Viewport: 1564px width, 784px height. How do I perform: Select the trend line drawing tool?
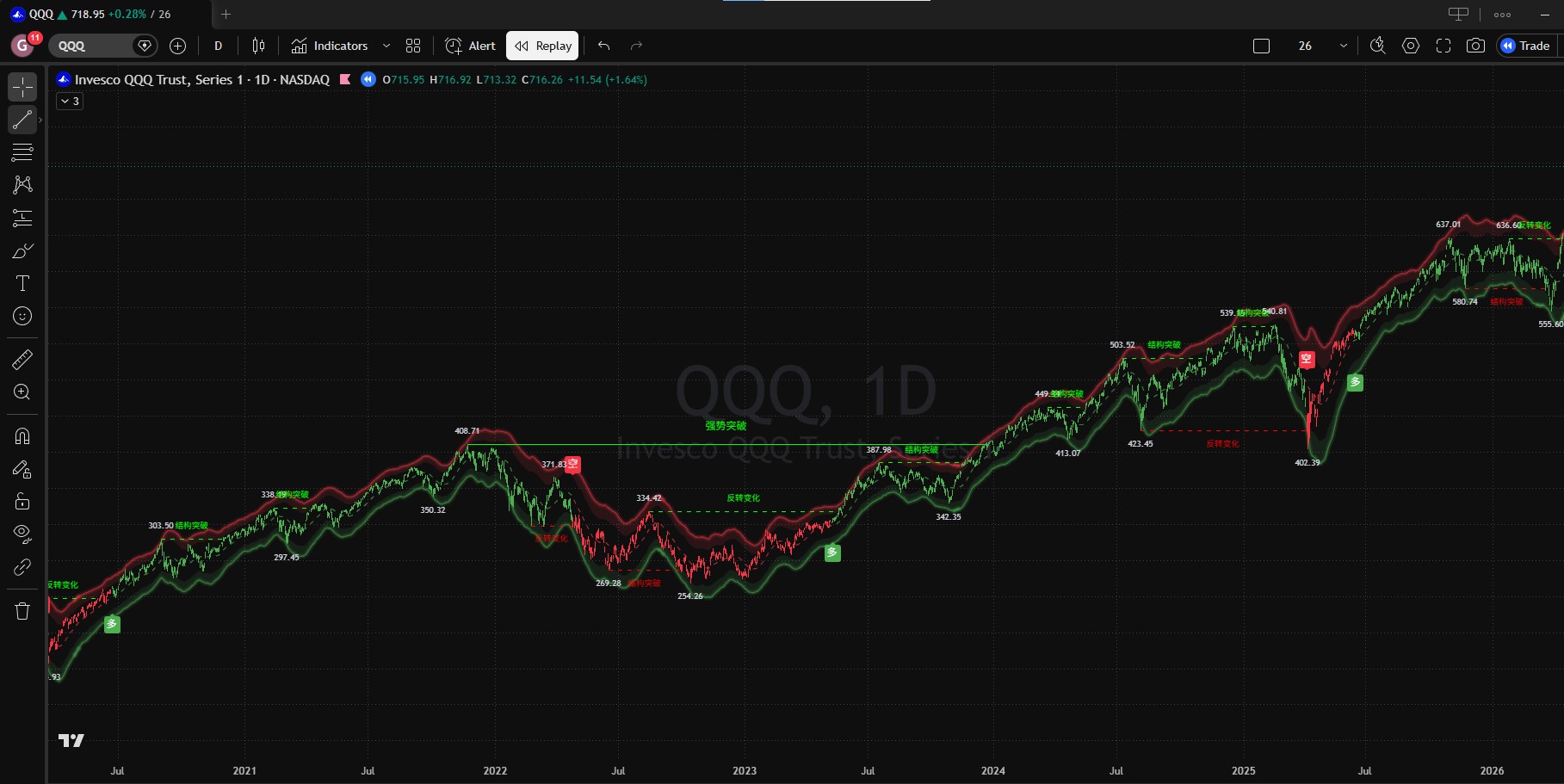pos(22,120)
